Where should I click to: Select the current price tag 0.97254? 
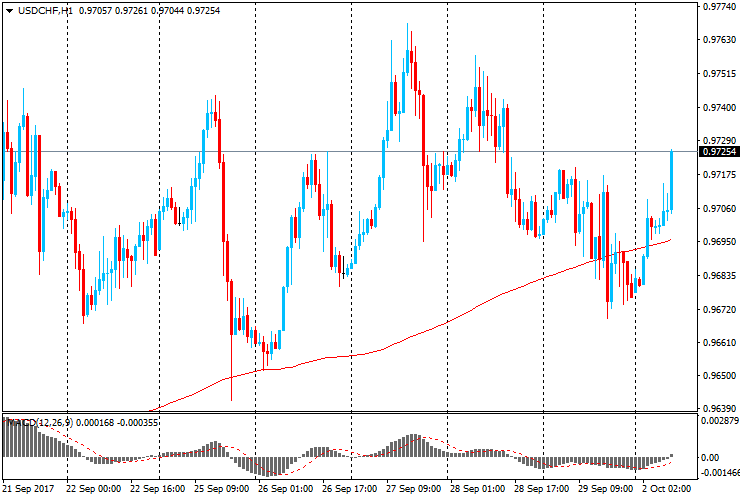[x=719, y=152]
